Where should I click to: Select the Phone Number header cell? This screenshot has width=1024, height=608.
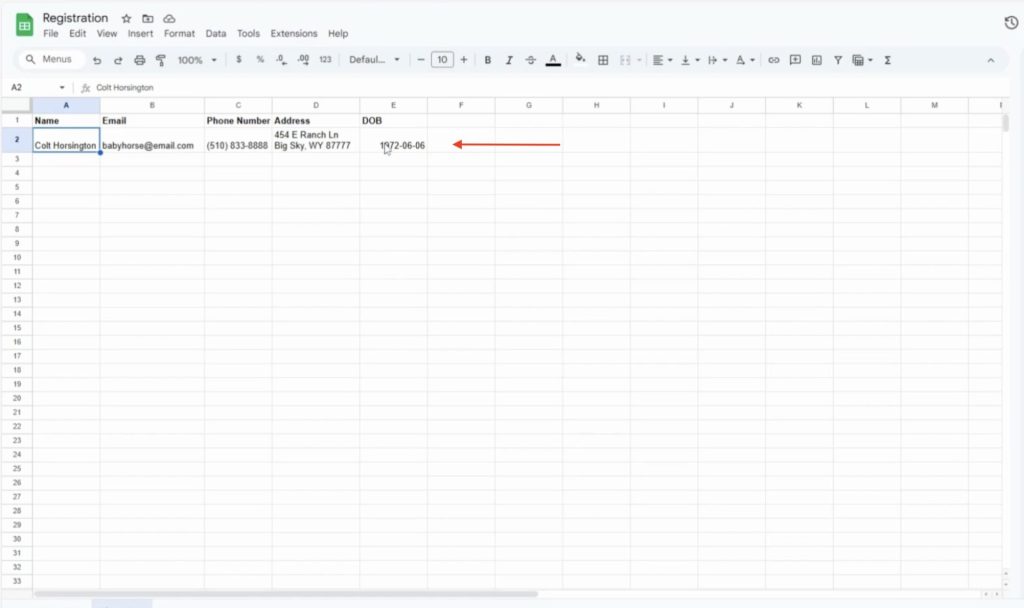tap(238, 121)
